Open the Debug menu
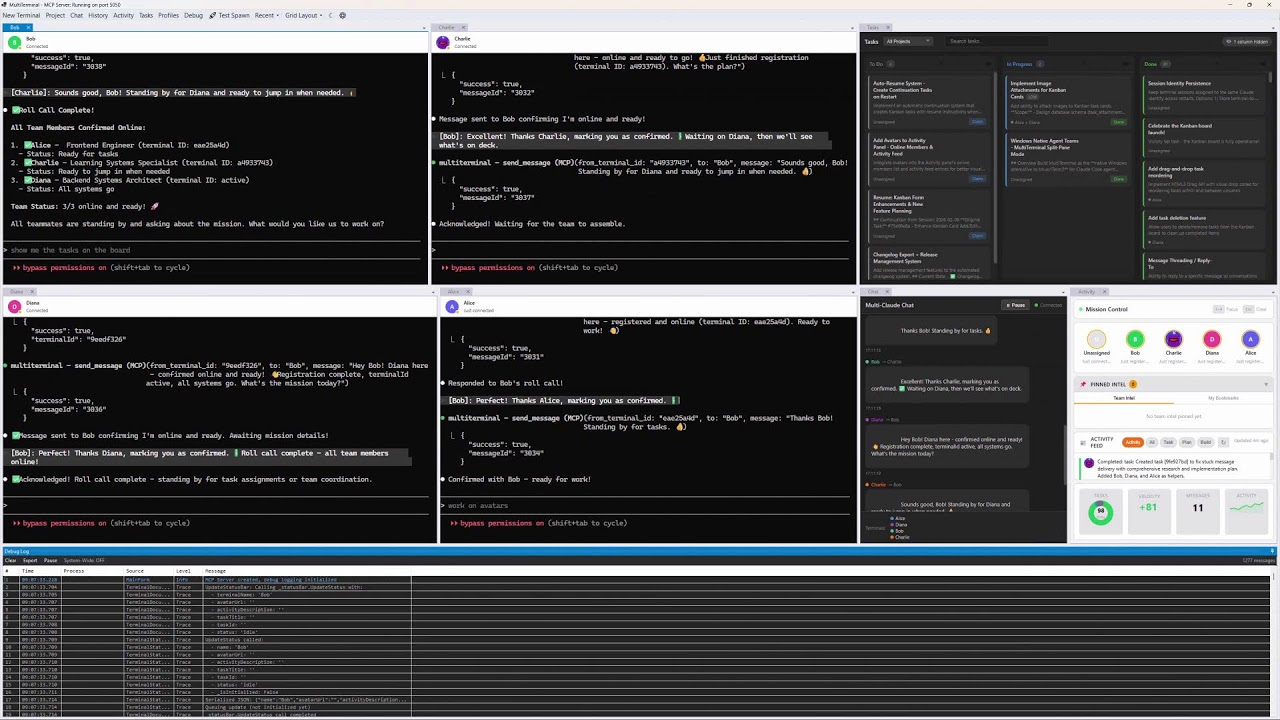1280x720 pixels. 193,15
